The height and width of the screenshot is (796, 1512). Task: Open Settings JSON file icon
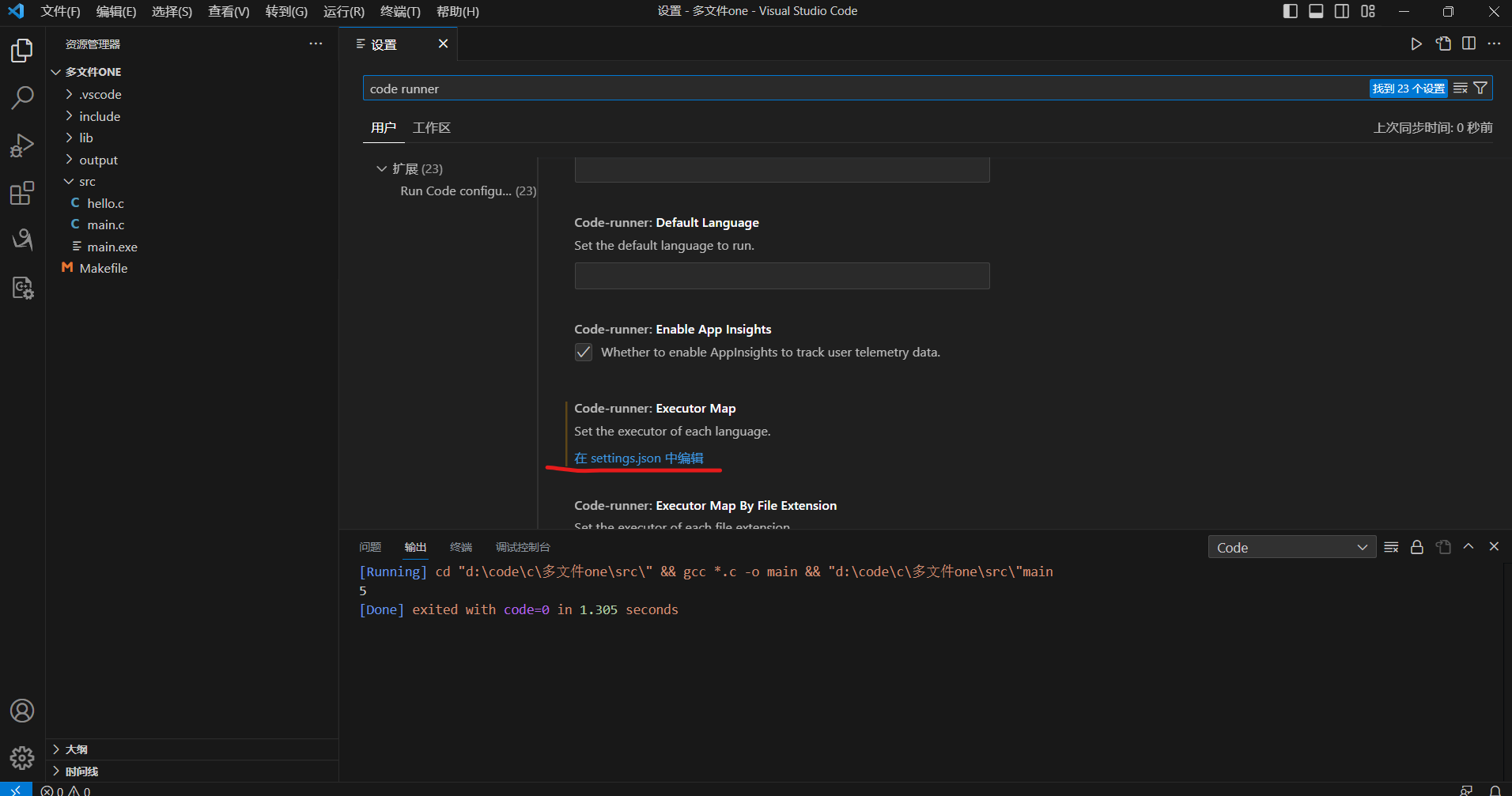pyautogui.click(x=1443, y=44)
